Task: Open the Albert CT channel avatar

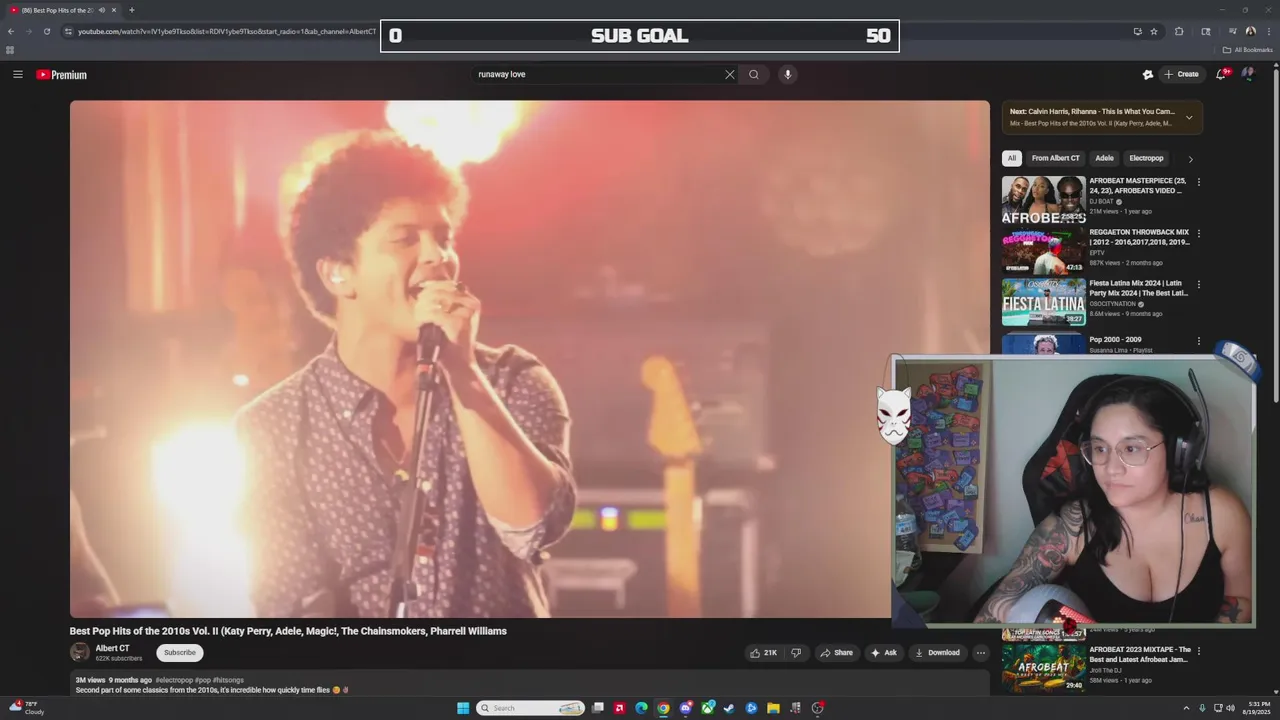Action: tap(79, 653)
